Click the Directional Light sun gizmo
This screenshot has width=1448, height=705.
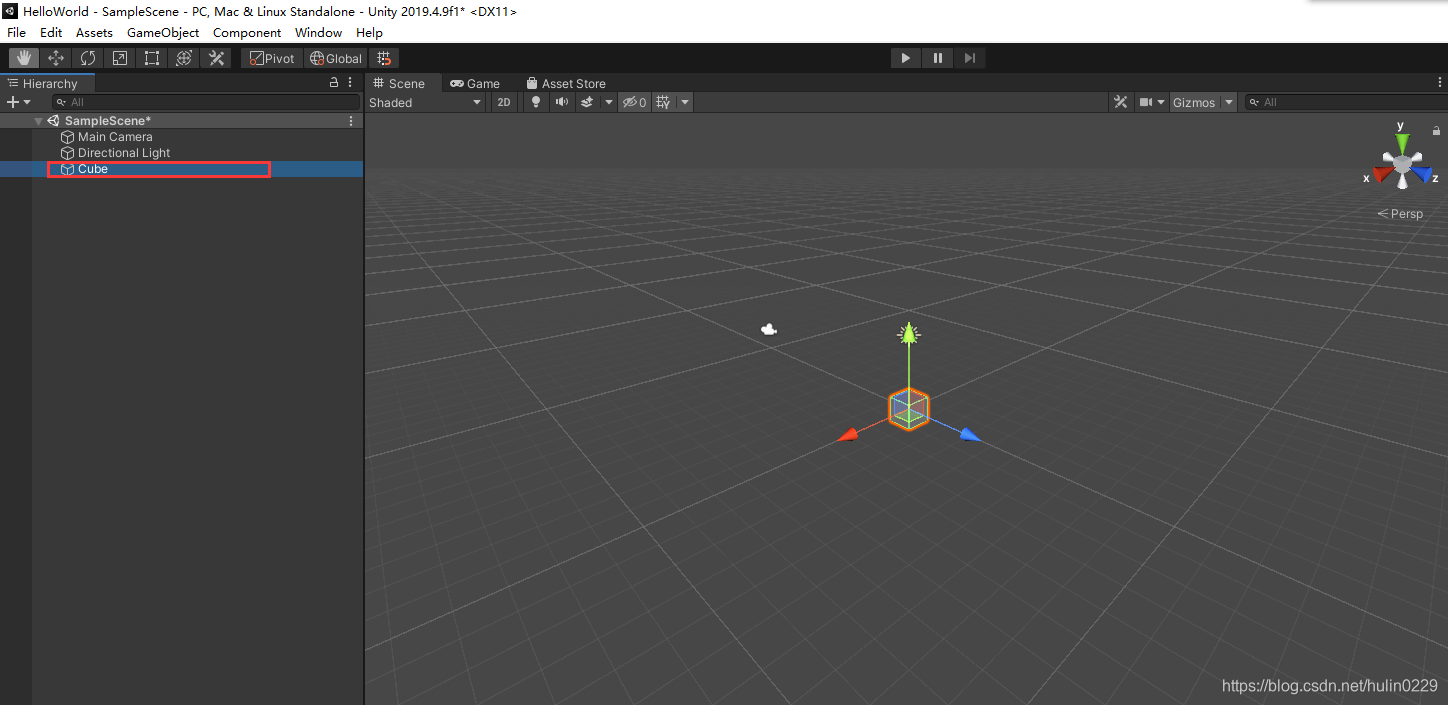pyautogui.click(x=908, y=333)
